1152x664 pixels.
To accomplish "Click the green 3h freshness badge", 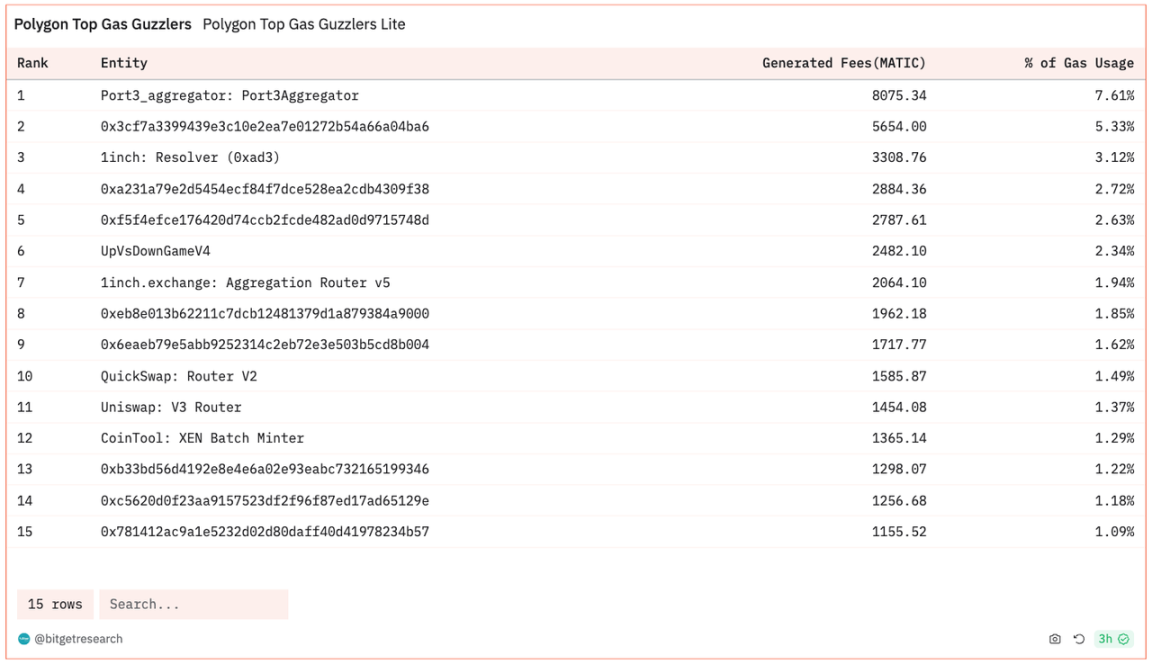I will click(1113, 639).
